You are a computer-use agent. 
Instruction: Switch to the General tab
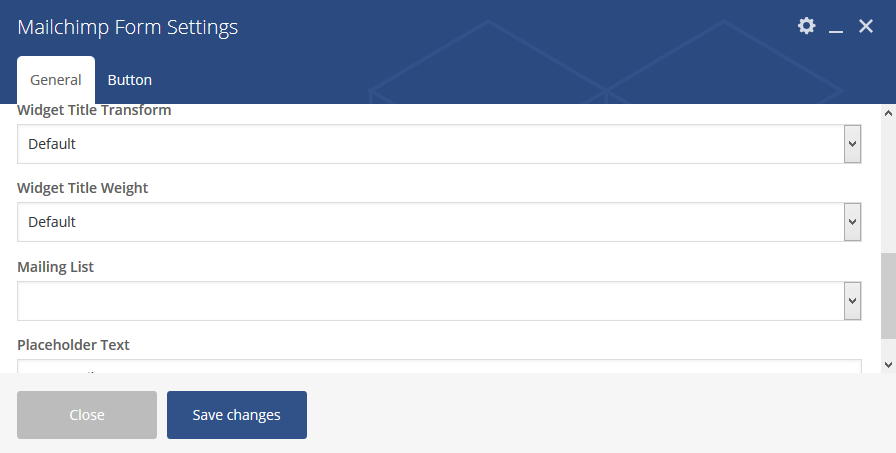point(56,80)
